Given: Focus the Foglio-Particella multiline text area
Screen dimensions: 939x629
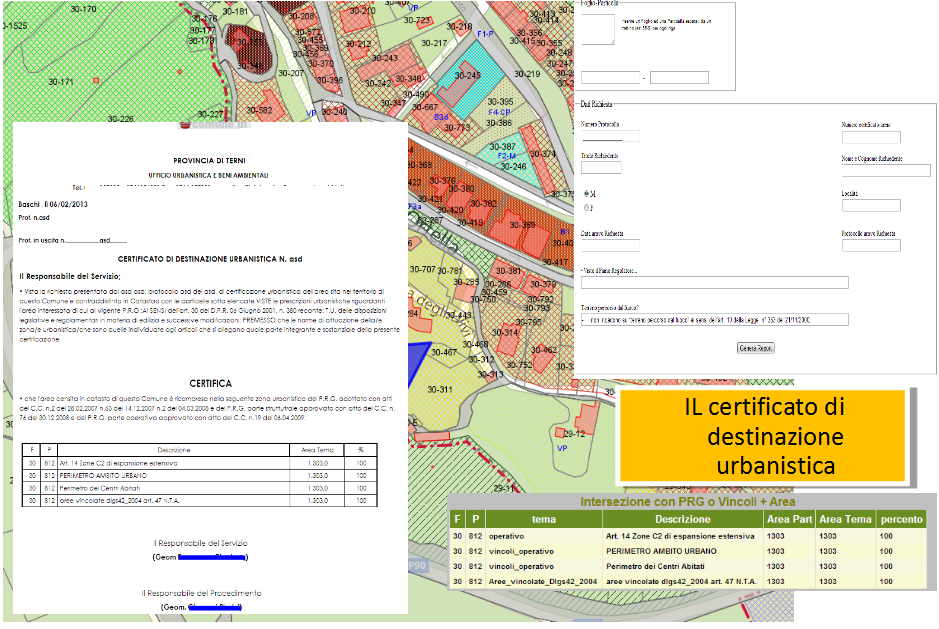Looking at the screenshot, I should point(598,29).
